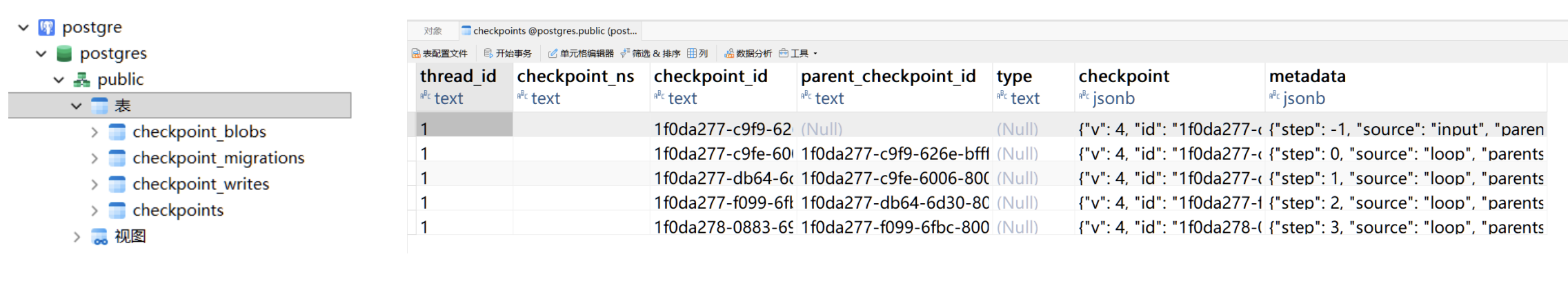Select the checkpoints @postgres.public tab
This screenshot has width=1568, height=281.
click(549, 31)
